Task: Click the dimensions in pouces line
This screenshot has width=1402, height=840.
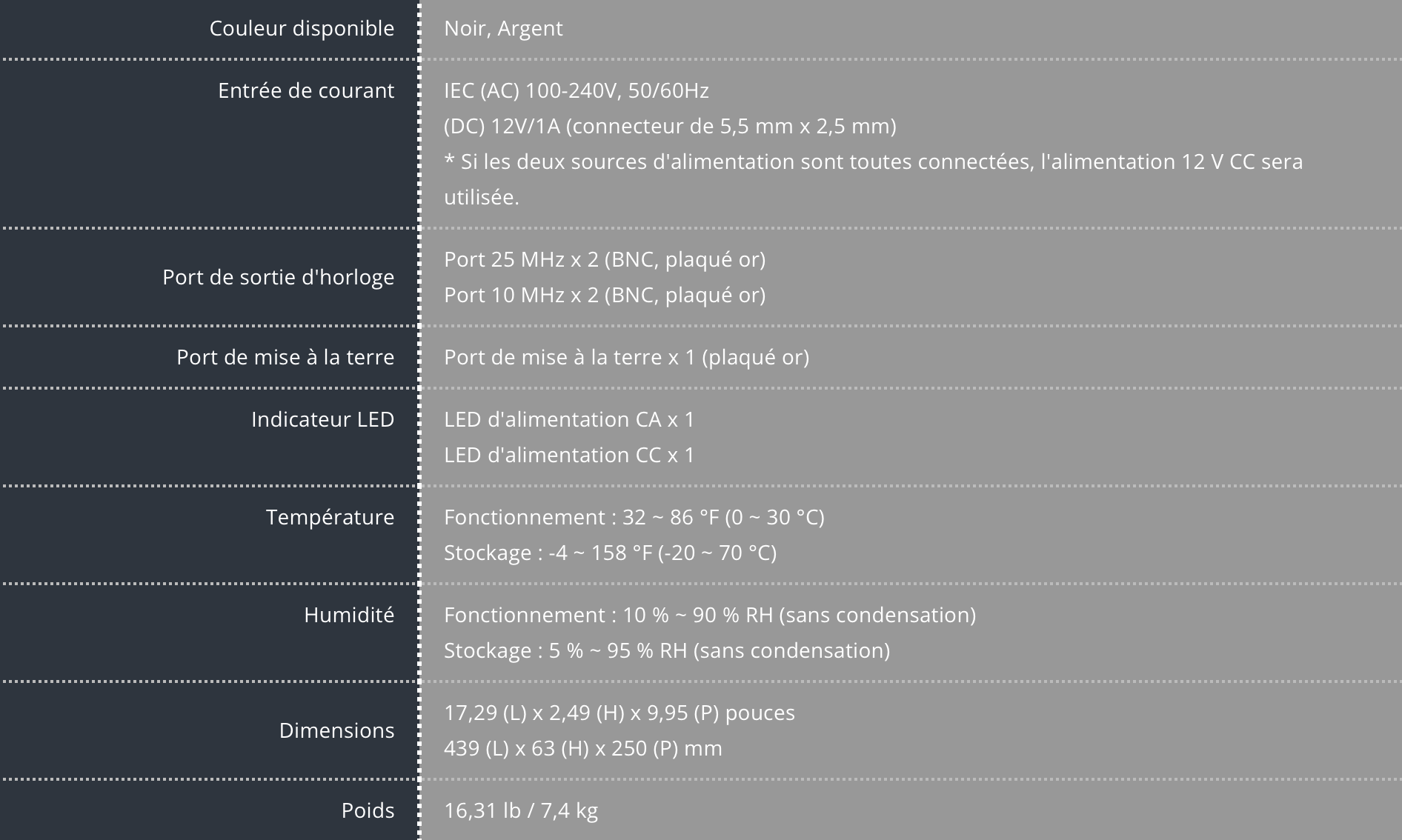Action: click(x=619, y=713)
